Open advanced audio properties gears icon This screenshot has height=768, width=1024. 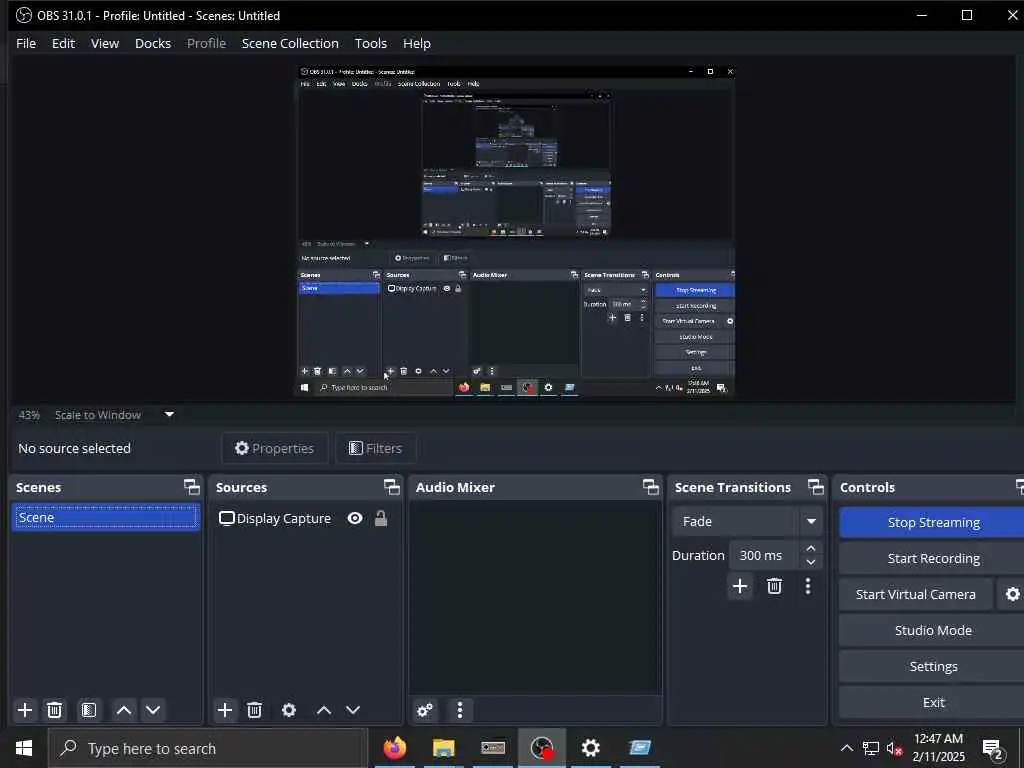[x=424, y=710]
